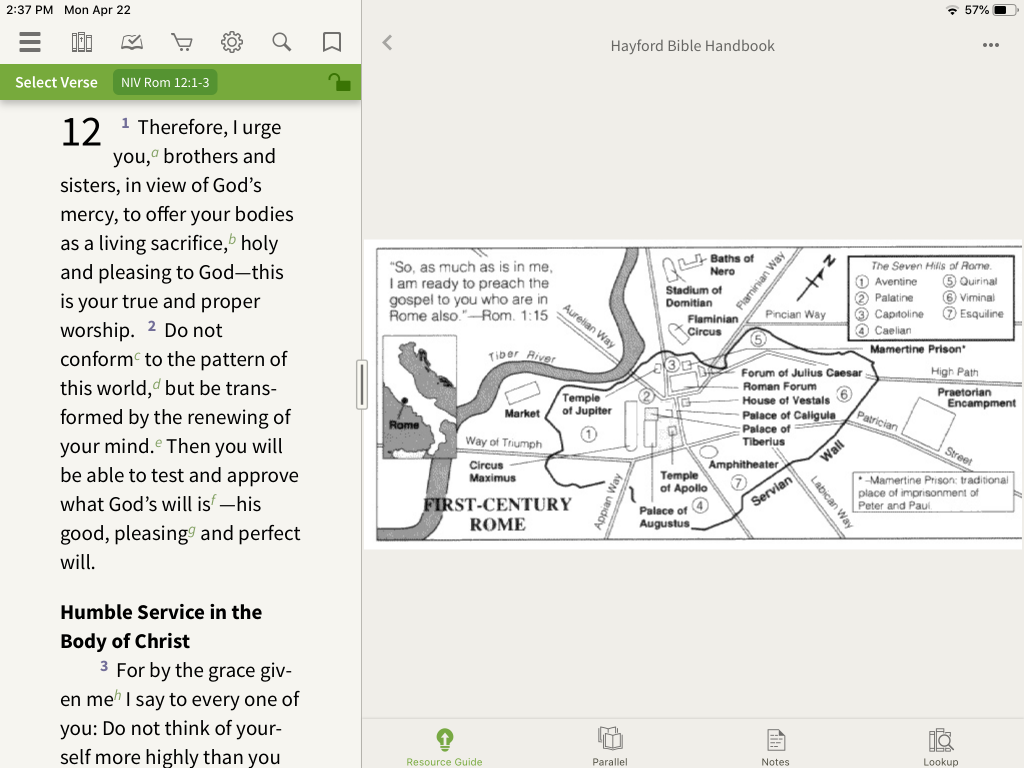Viewport: 1024px width, 768px height.
Task: Switch to the Notes tab
Action: pos(775,748)
